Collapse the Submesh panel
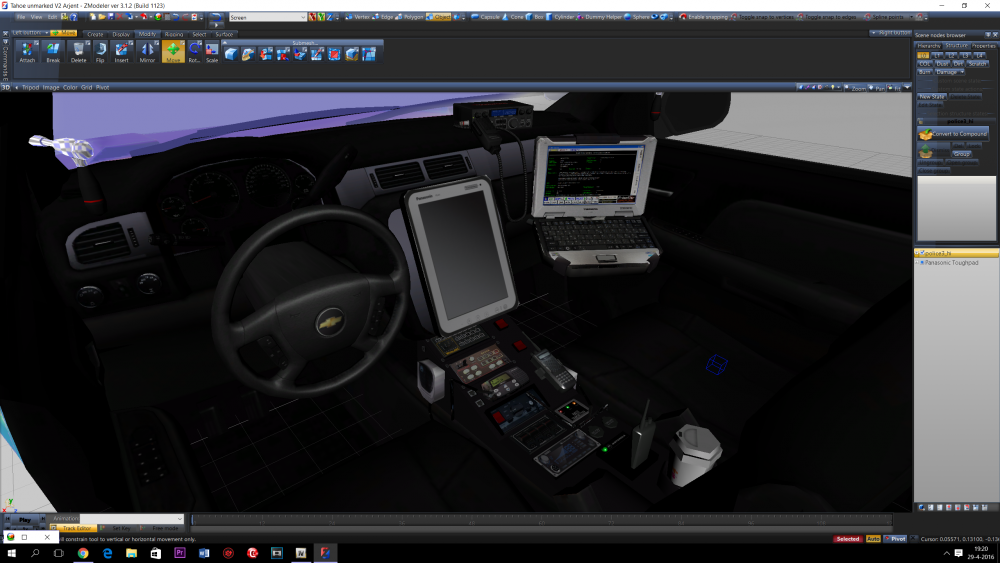1000x563 pixels. [224, 43]
